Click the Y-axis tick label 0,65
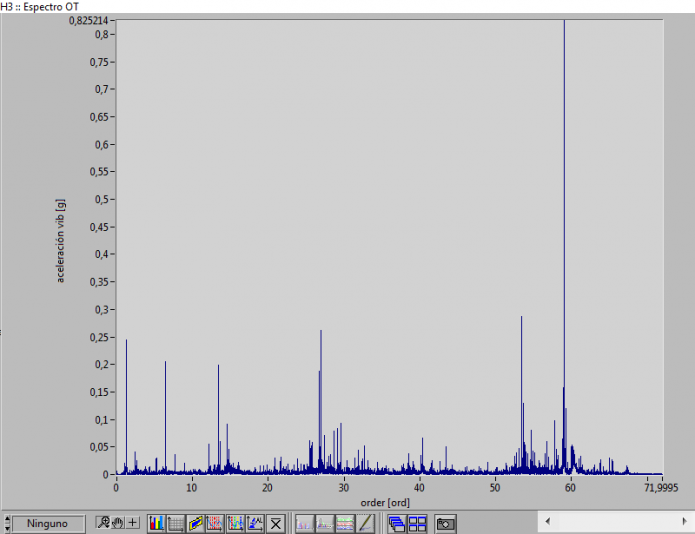 click(x=99, y=117)
